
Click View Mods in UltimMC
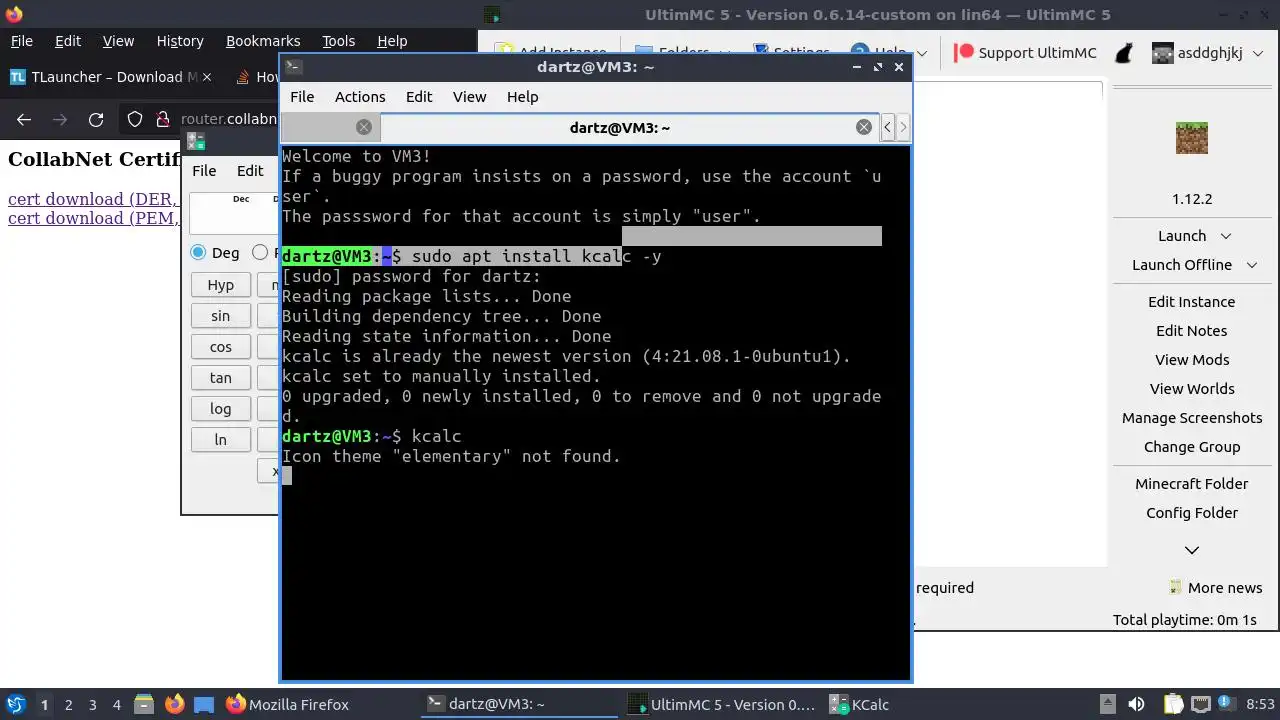tap(1192, 360)
